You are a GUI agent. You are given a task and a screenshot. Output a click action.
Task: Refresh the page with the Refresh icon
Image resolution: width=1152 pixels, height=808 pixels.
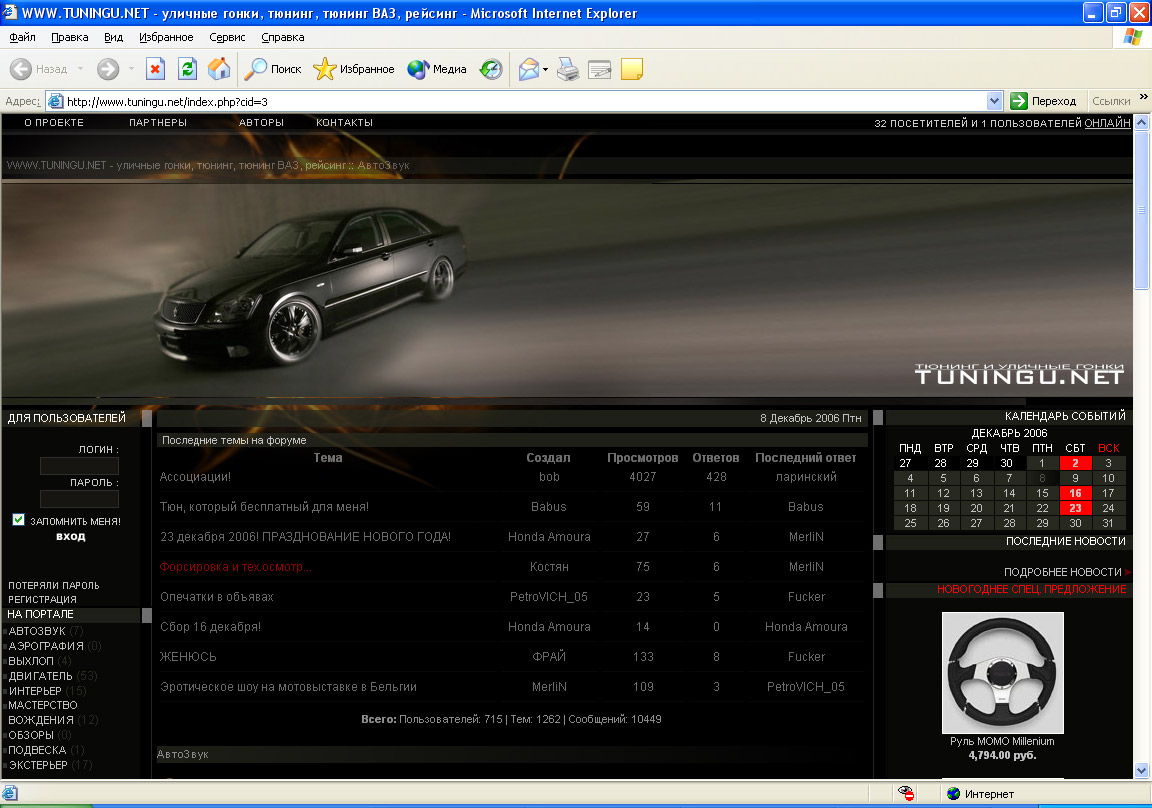[187, 69]
